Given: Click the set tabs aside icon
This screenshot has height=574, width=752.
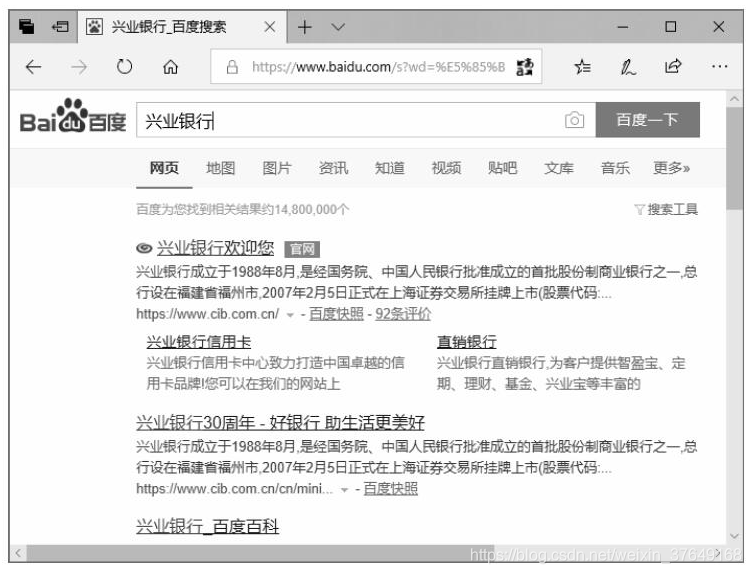Looking at the screenshot, I should [x=60, y=26].
